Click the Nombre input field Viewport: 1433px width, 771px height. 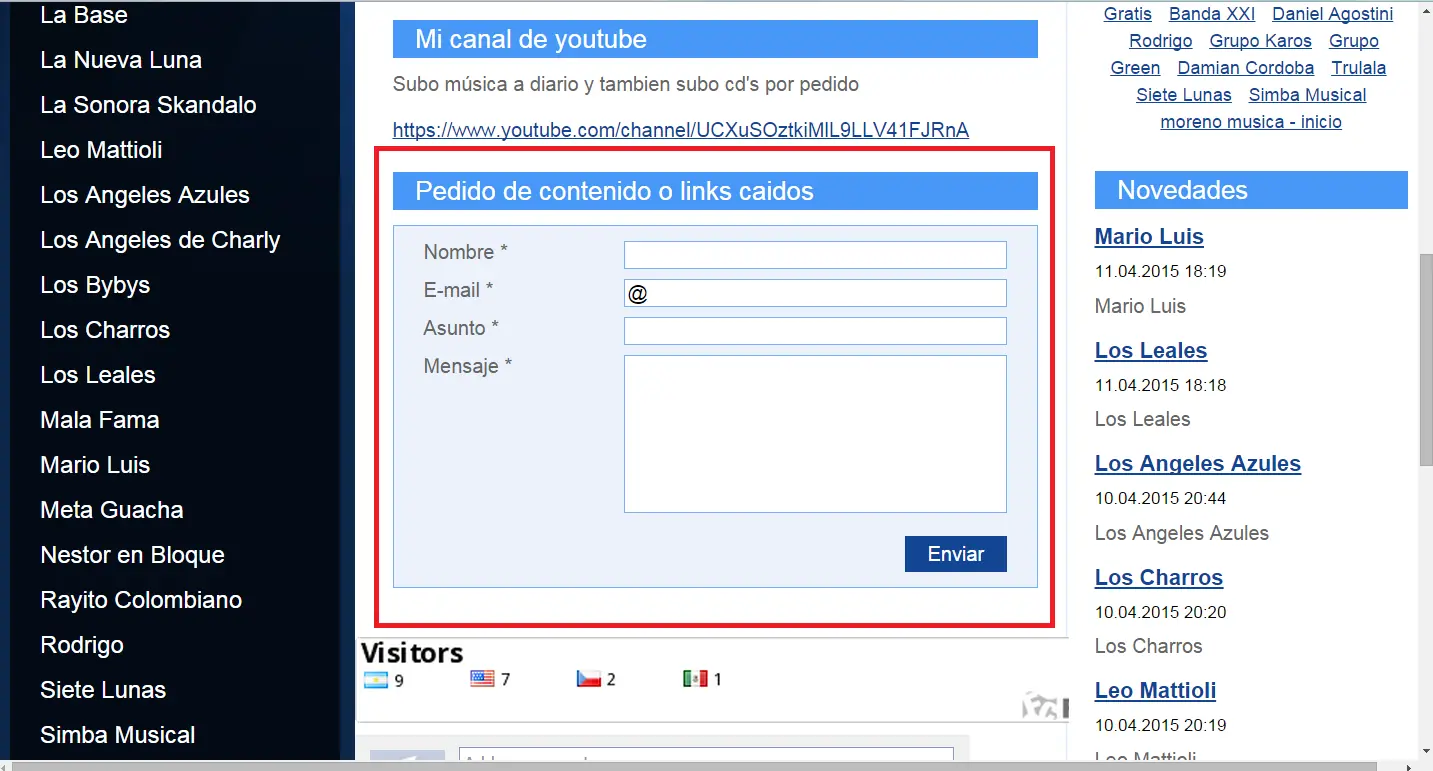(x=815, y=255)
